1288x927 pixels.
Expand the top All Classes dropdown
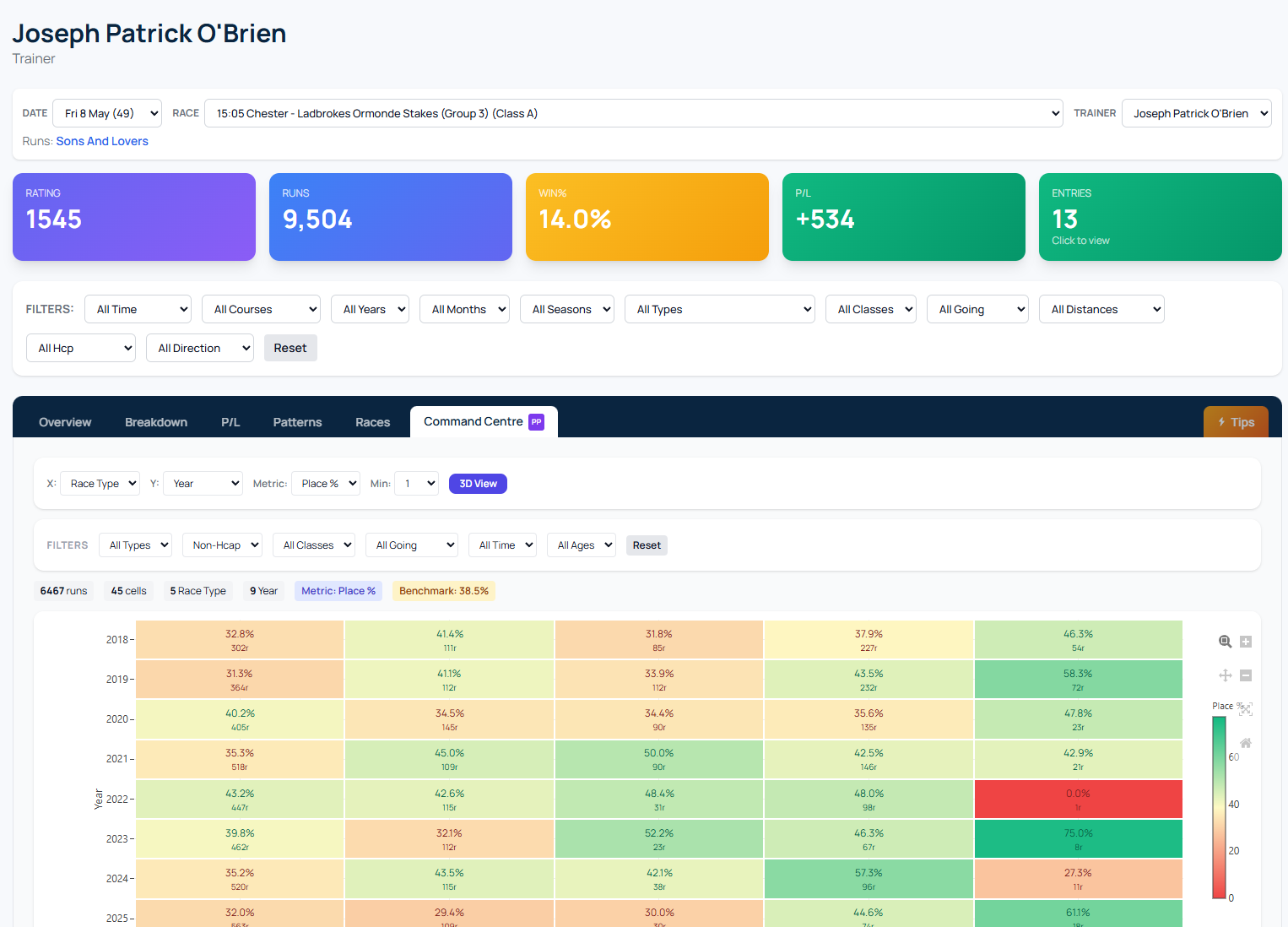coord(871,309)
